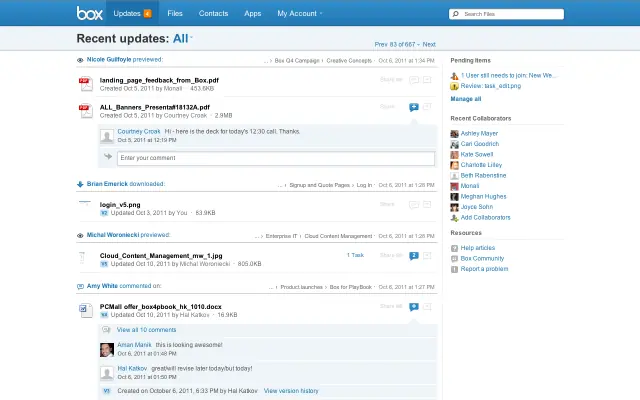
Task: Toggle the comments bubble for ALL_Banners_Presenta
Action: pyautogui.click(x=414, y=107)
